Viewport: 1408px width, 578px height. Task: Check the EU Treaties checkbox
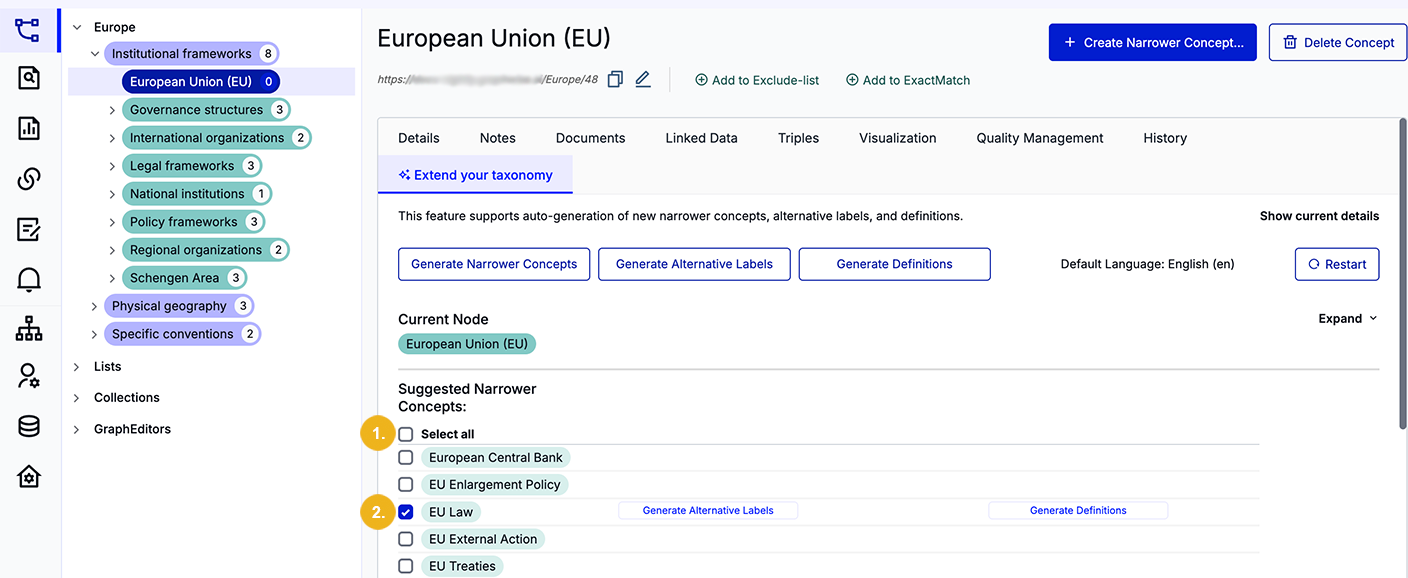coord(406,565)
